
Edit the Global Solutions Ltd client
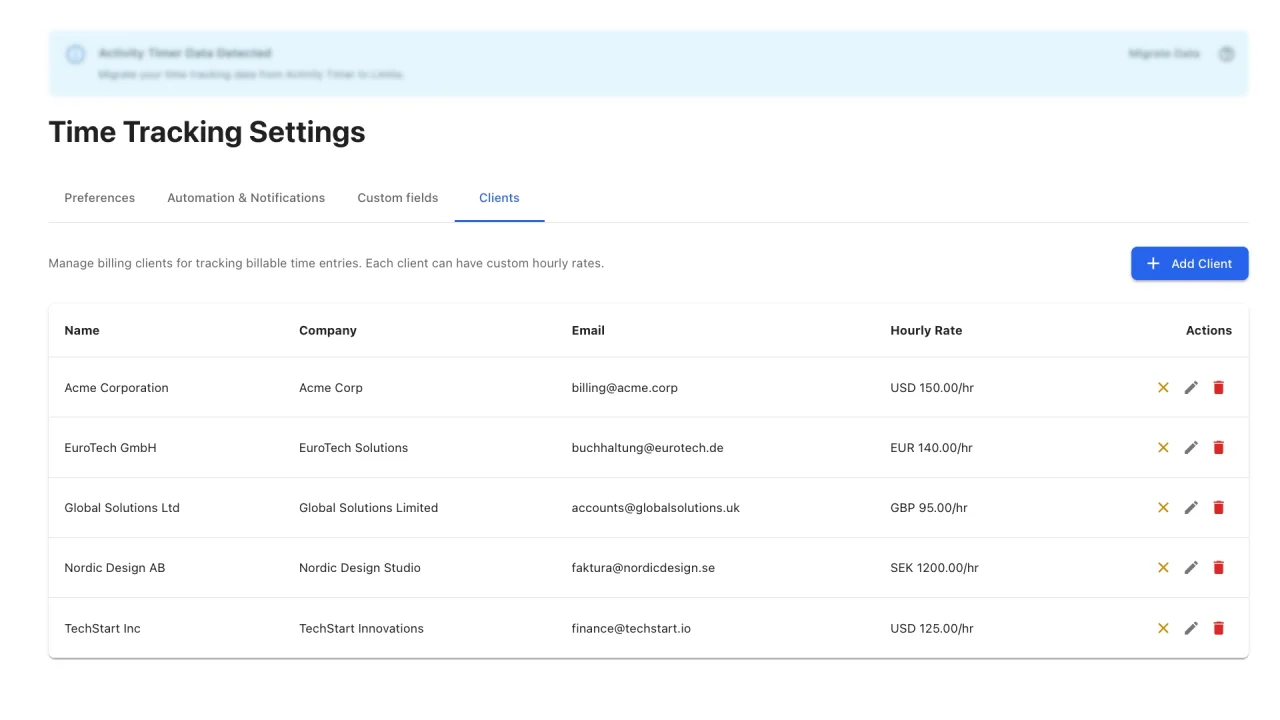[1191, 507]
